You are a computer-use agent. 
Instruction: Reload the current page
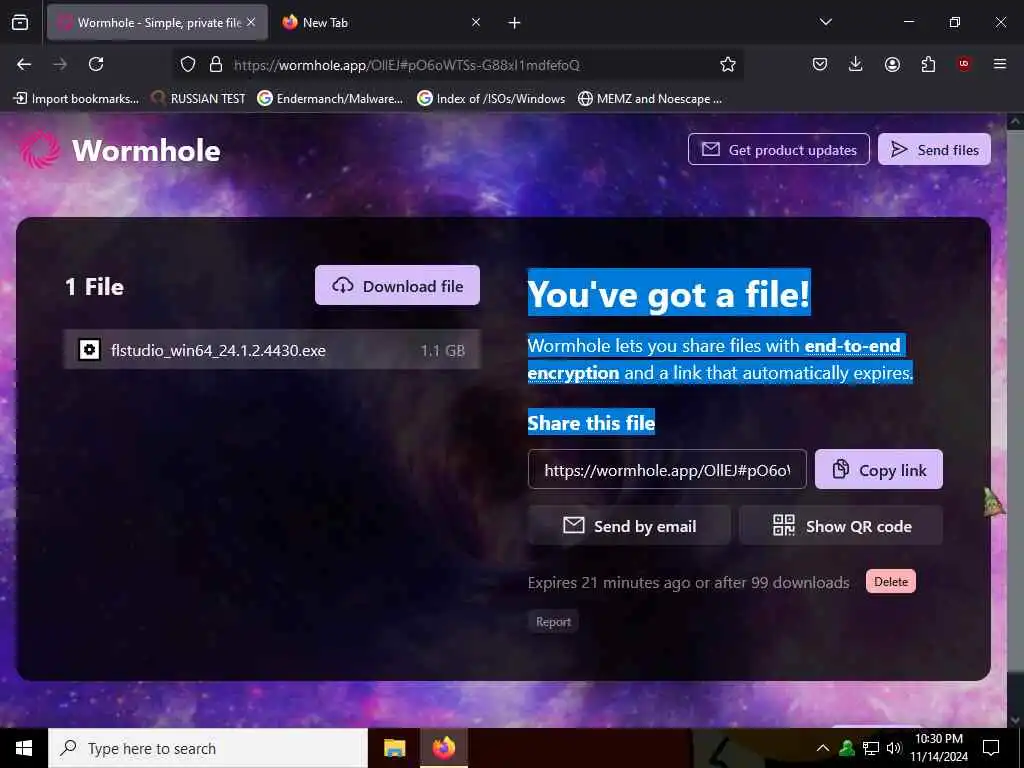(x=96, y=64)
